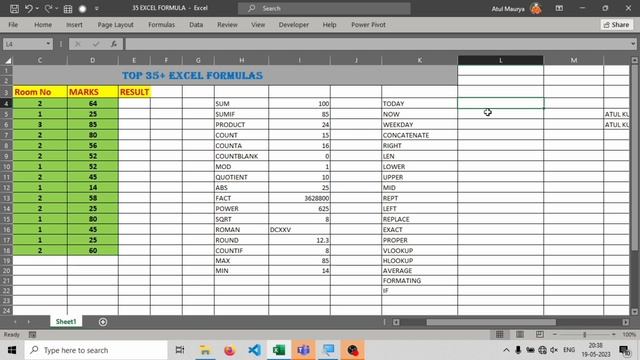Switch to Page Break Preview icon
Screen dimensions: 640x360
(x=540, y=334)
